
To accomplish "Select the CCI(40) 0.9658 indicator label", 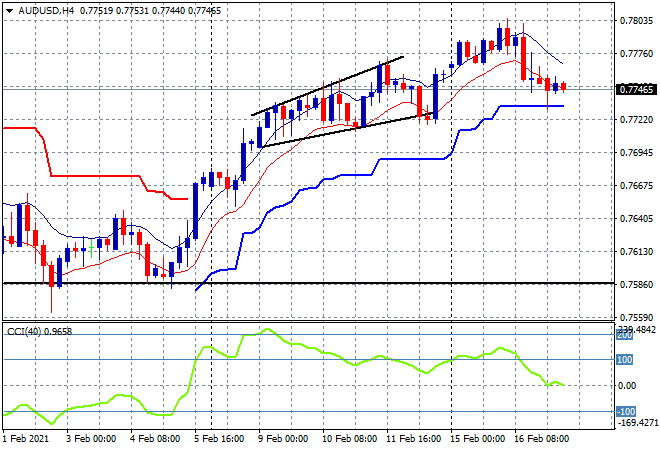I will pos(40,332).
